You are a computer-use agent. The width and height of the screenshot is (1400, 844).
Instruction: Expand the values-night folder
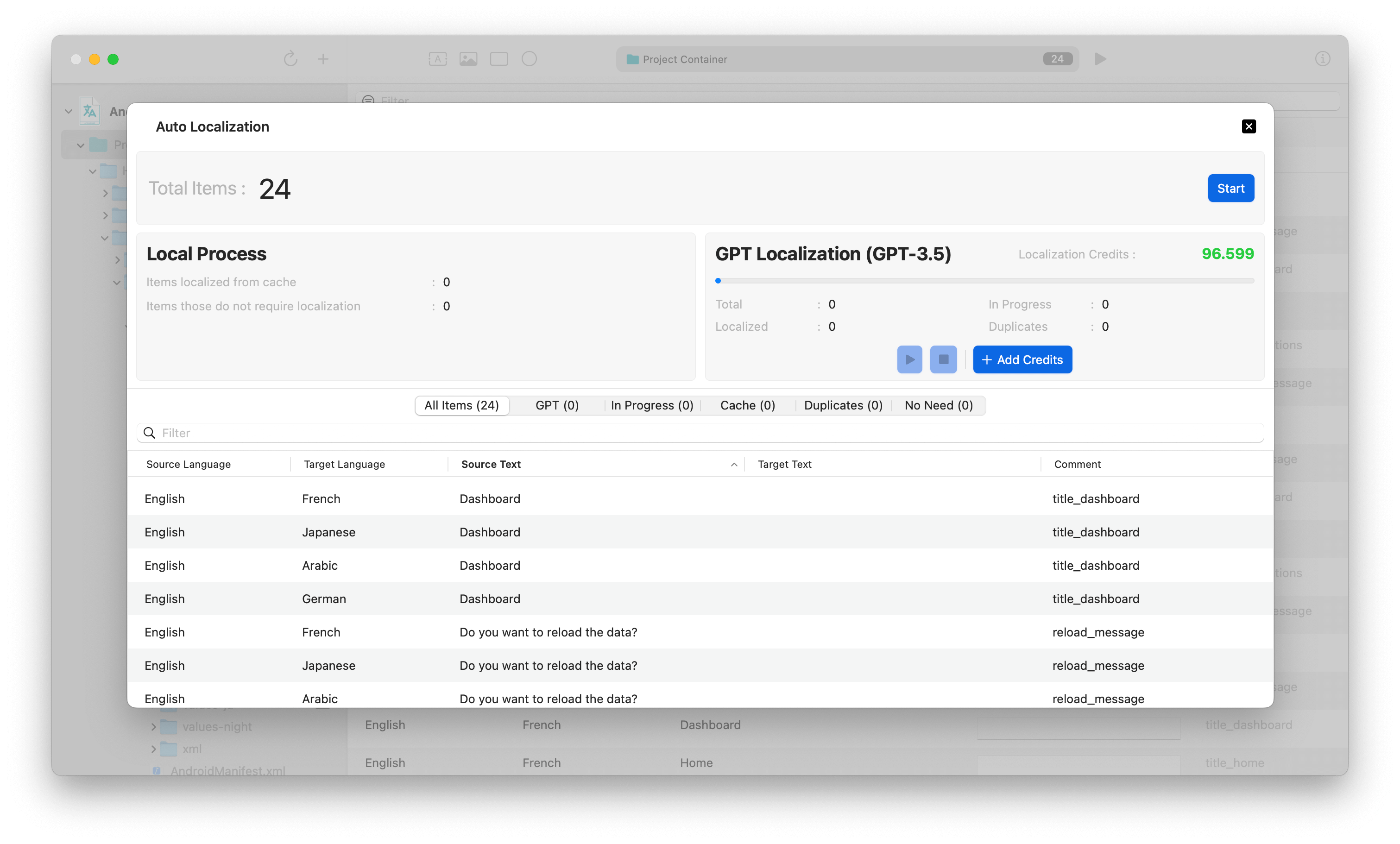[153, 726]
